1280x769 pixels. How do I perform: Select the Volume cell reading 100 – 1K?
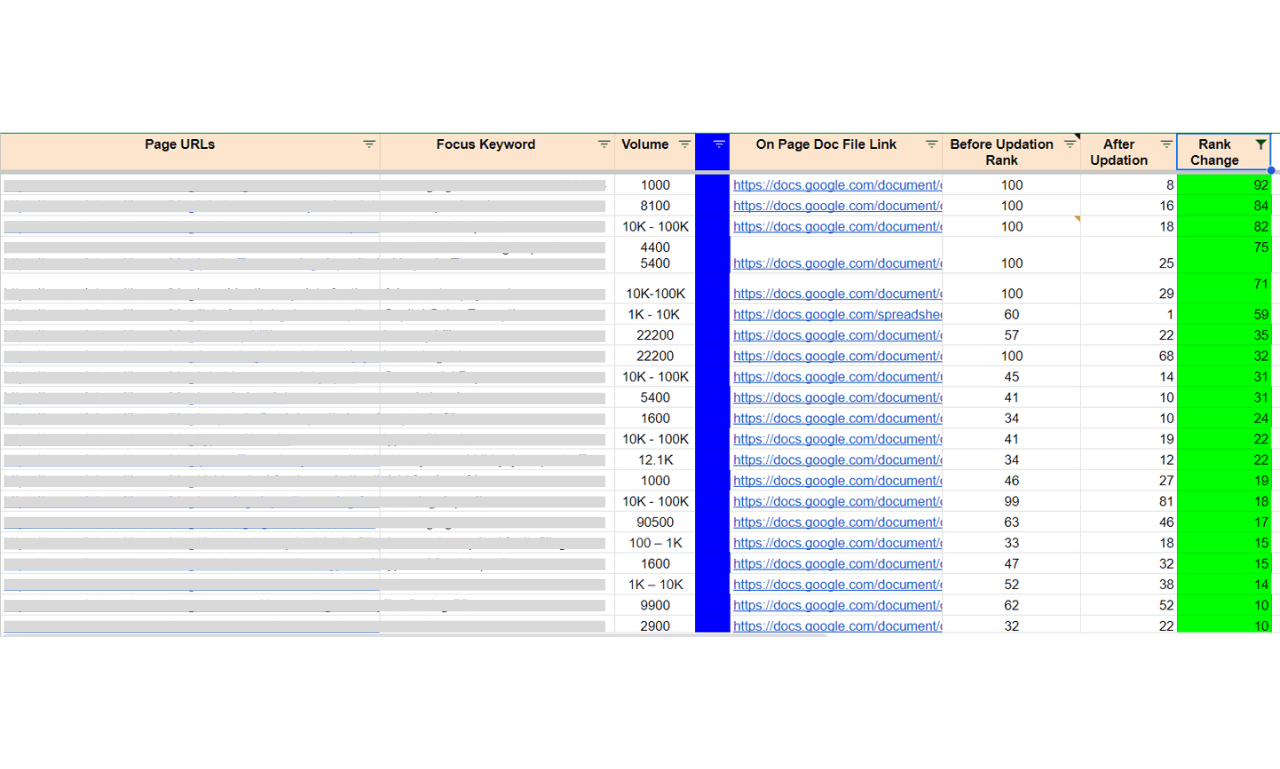click(655, 543)
